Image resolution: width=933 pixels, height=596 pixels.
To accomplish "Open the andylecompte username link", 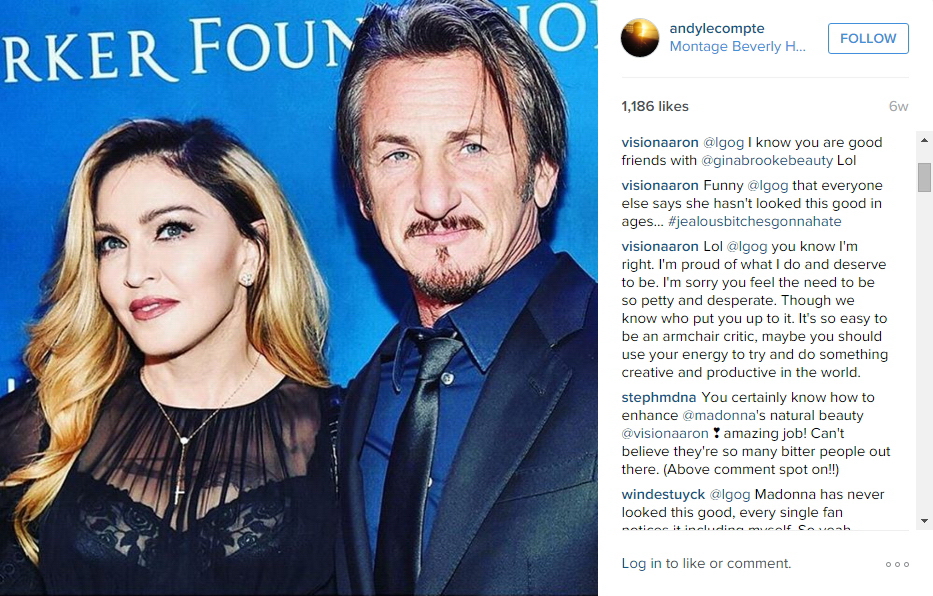I will 717,29.
